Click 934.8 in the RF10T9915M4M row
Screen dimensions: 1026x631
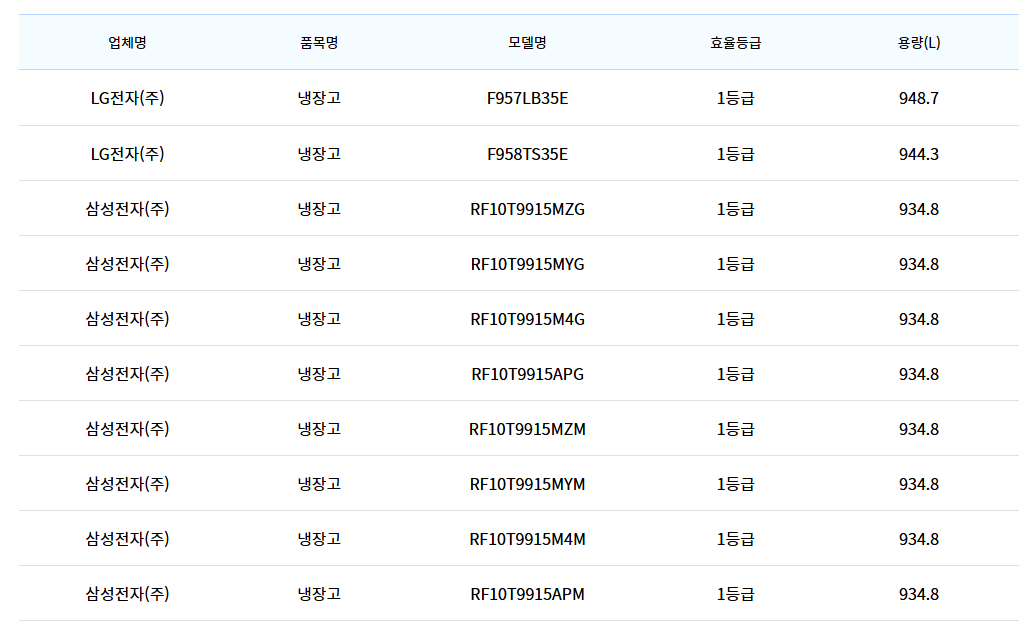pos(919,539)
